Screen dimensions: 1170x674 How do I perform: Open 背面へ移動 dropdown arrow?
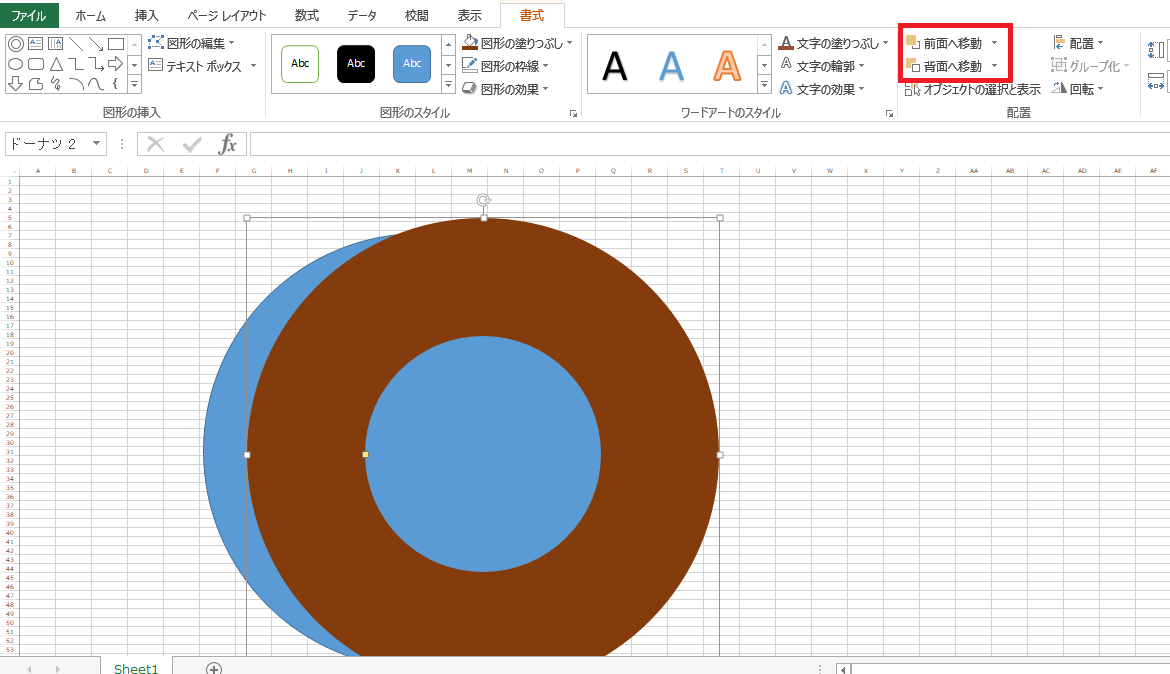(995, 66)
